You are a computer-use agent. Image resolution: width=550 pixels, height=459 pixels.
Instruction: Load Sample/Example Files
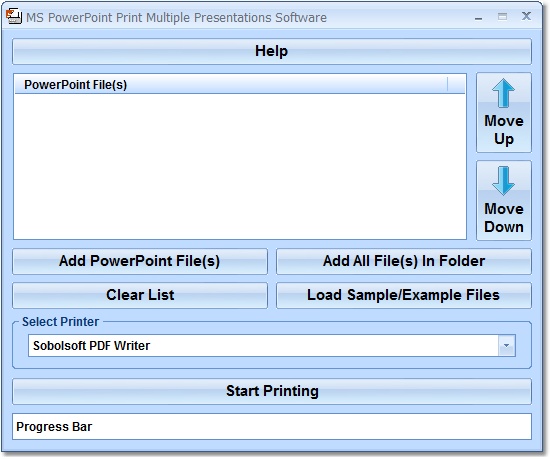pyautogui.click(x=404, y=295)
